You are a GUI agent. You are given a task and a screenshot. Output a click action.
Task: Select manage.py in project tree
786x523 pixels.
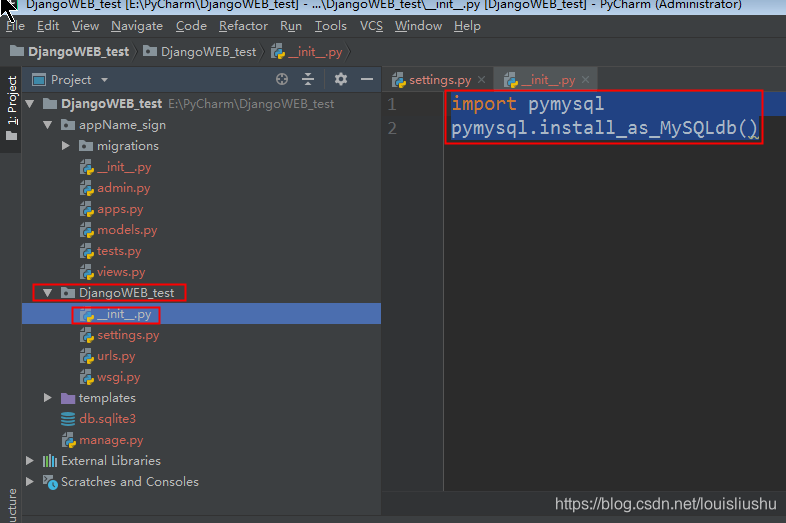(102, 440)
